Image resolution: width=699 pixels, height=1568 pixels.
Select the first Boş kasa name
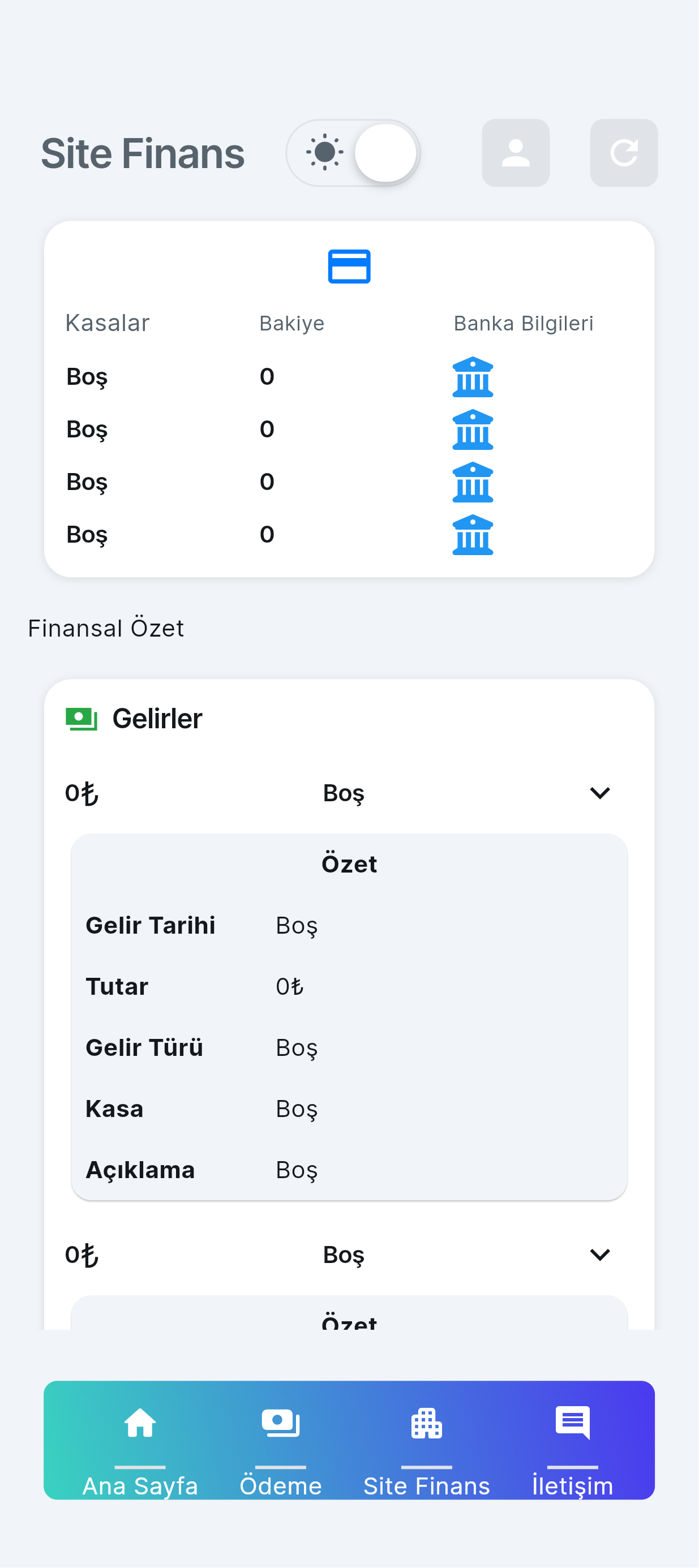(x=87, y=377)
